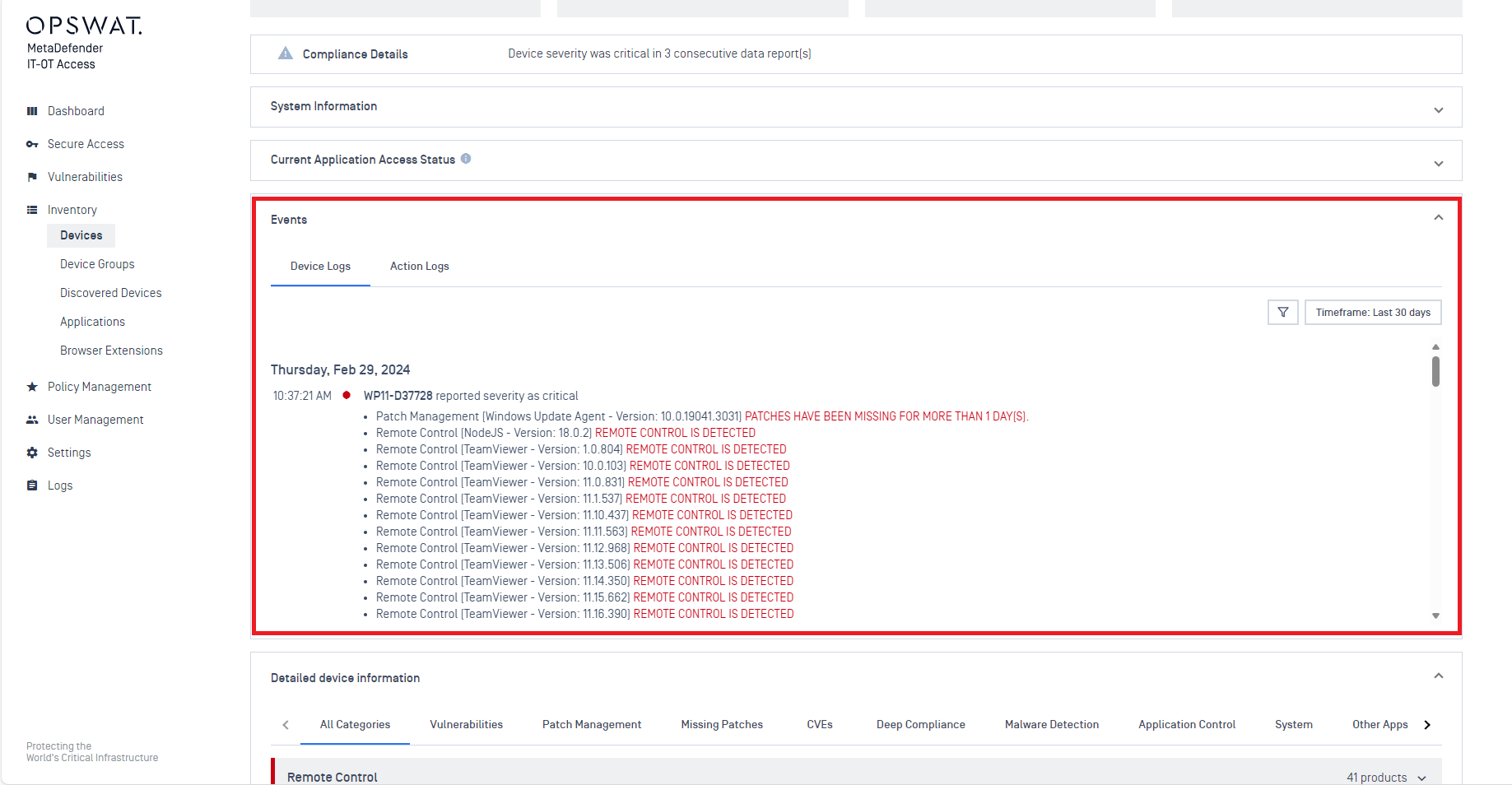Collapse Detailed device information section
1512x785 pixels.
[1439, 676]
